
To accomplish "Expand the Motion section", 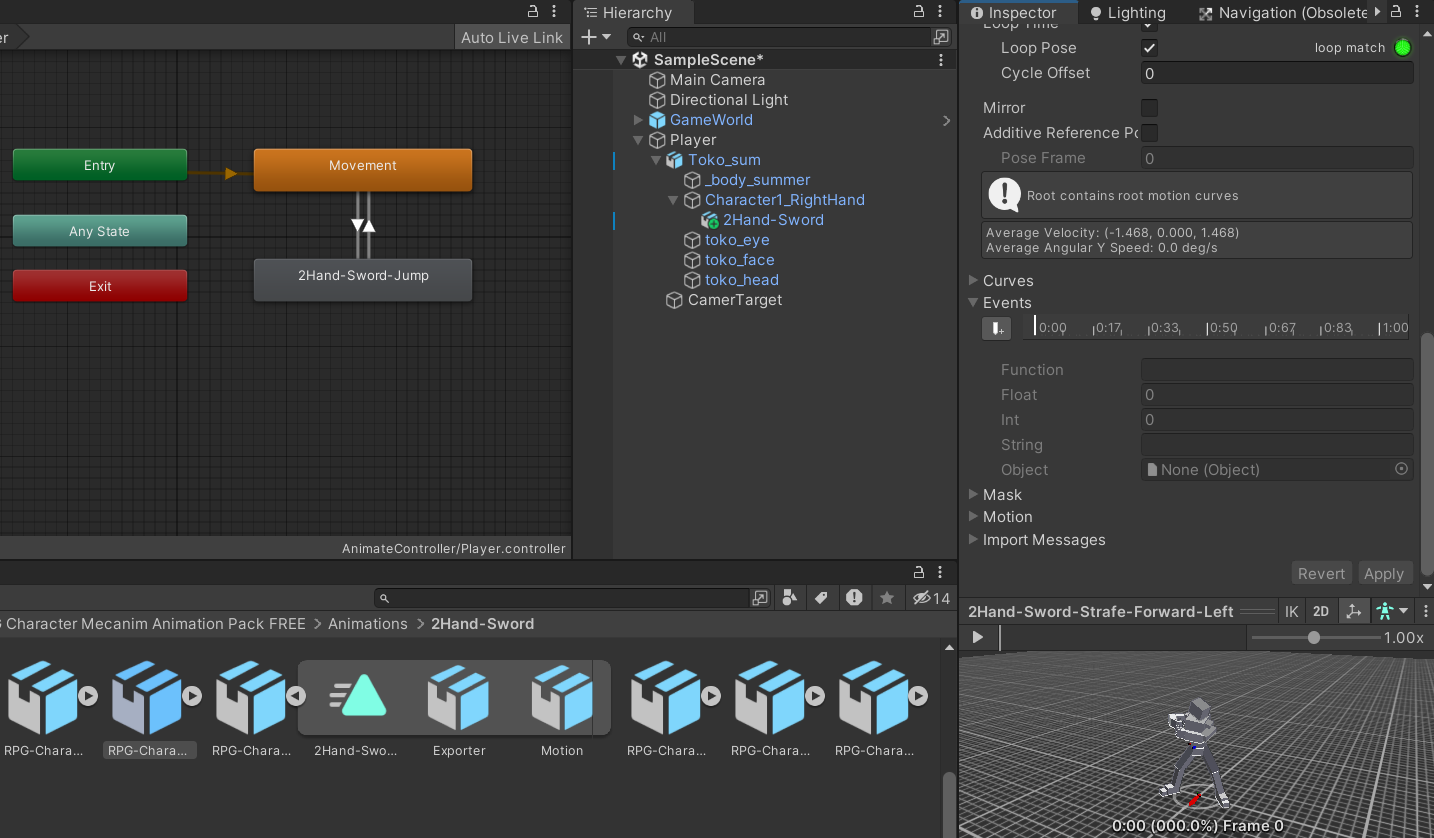I will 974,517.
